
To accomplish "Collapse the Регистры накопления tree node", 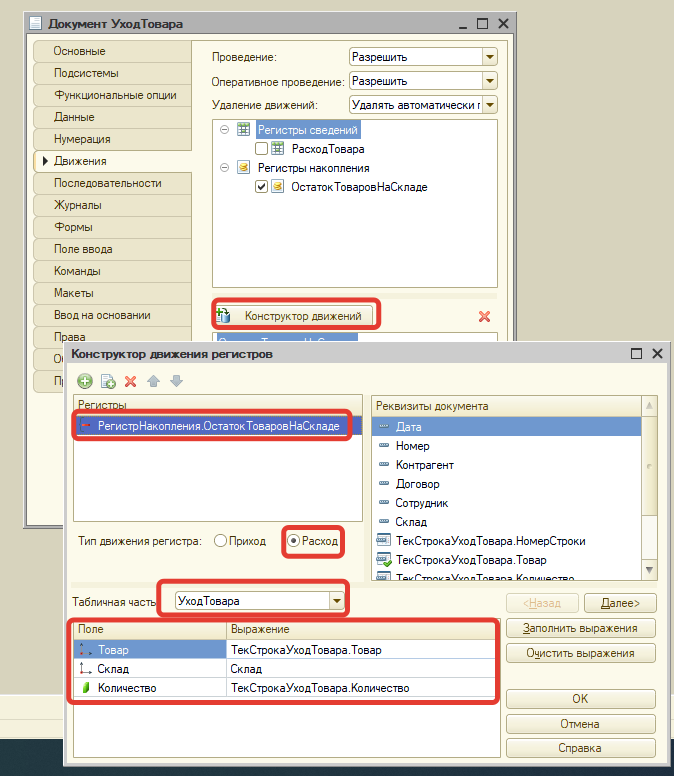I will (x=224, y=168).
